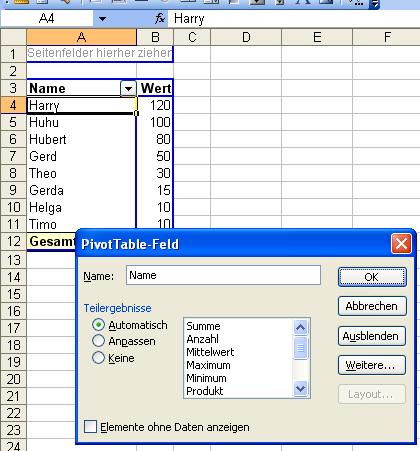Click the Abbrechen button
The width and height of the screenshot is (420, 451).
pyautogui.click(x=372, y=306)
